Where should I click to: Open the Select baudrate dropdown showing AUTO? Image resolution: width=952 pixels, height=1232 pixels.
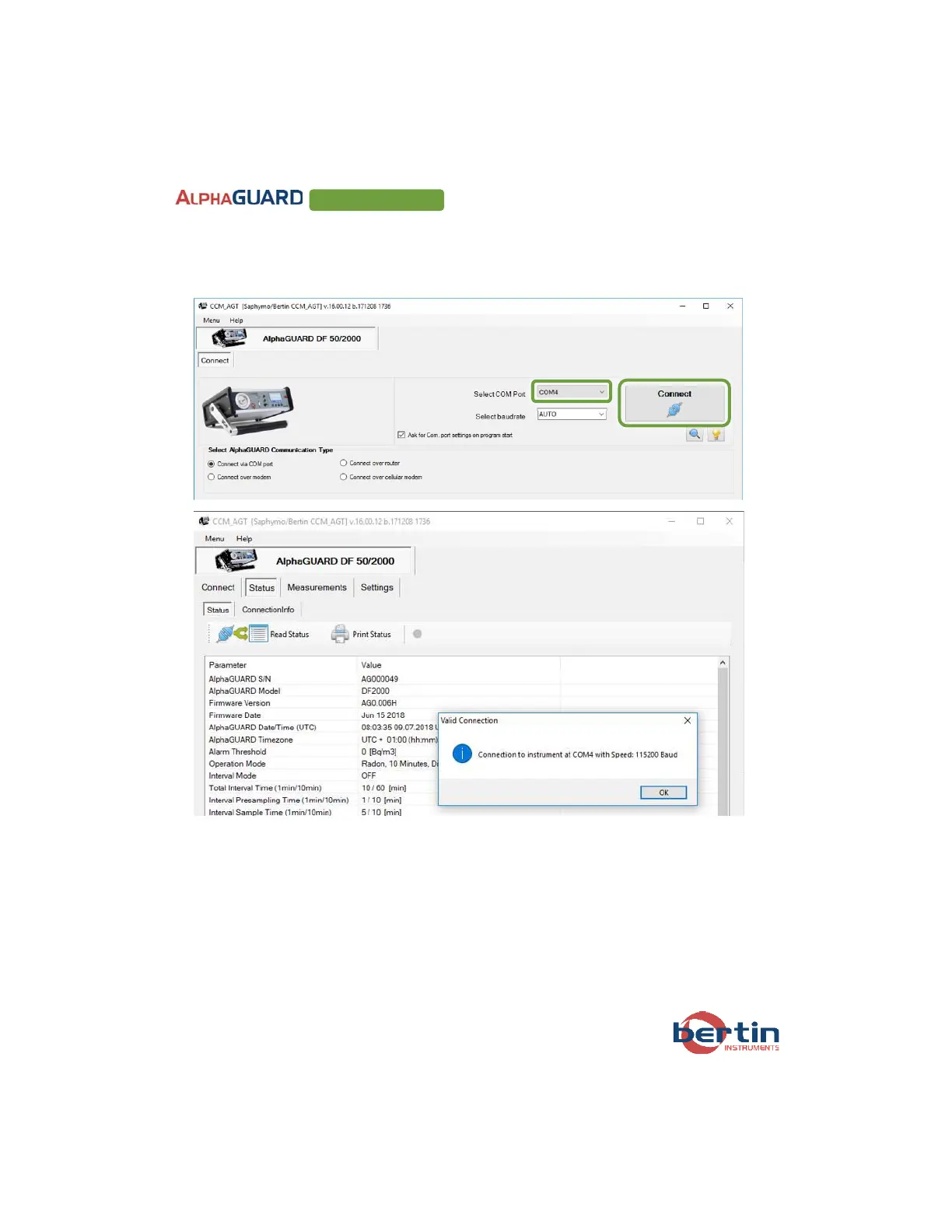pos(572,414)
